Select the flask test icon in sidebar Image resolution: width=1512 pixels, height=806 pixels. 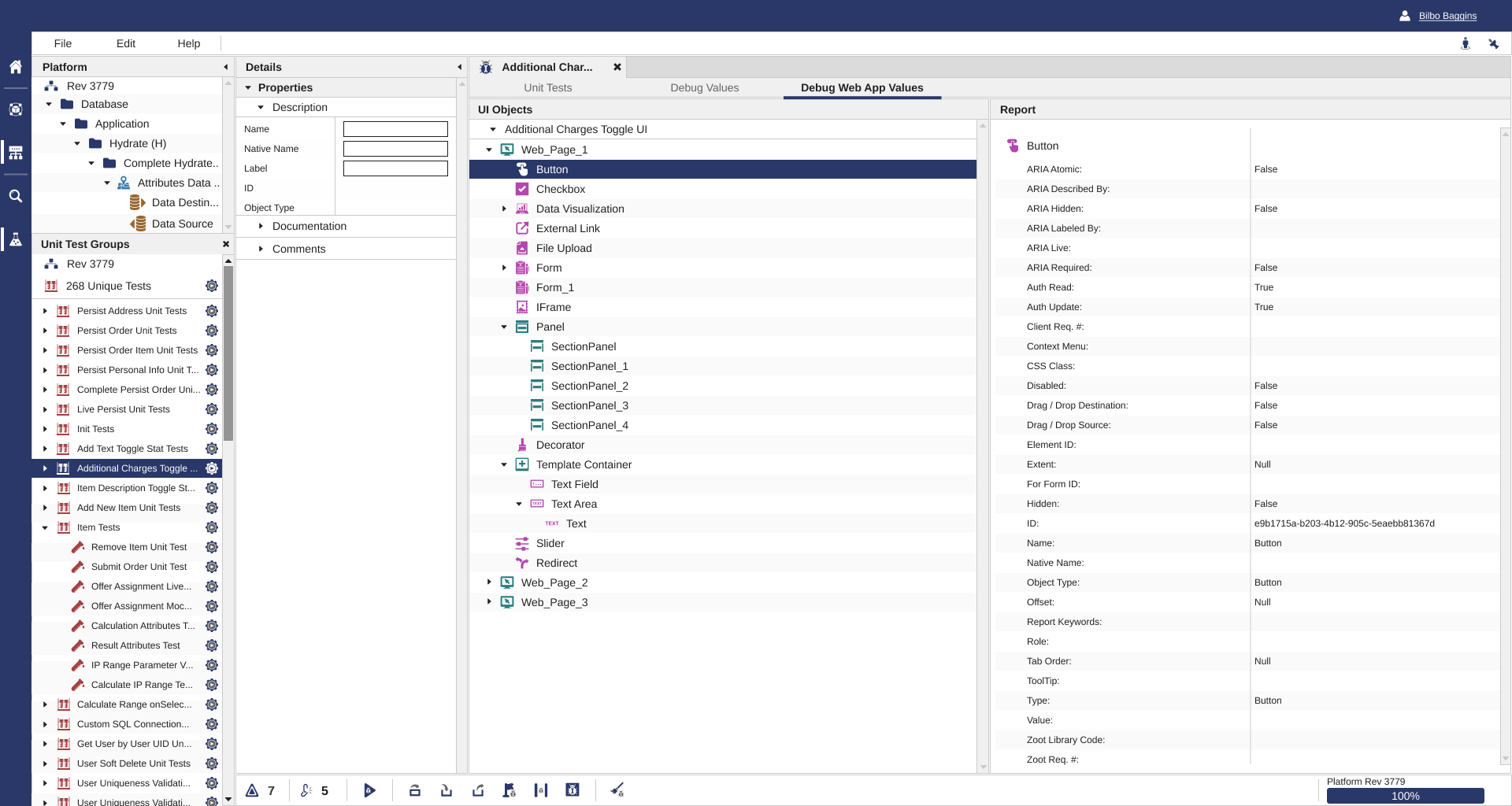tap(15, 239)
